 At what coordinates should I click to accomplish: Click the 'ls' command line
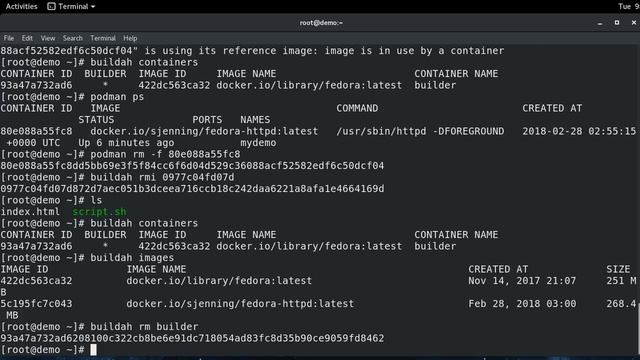[96, 200]
